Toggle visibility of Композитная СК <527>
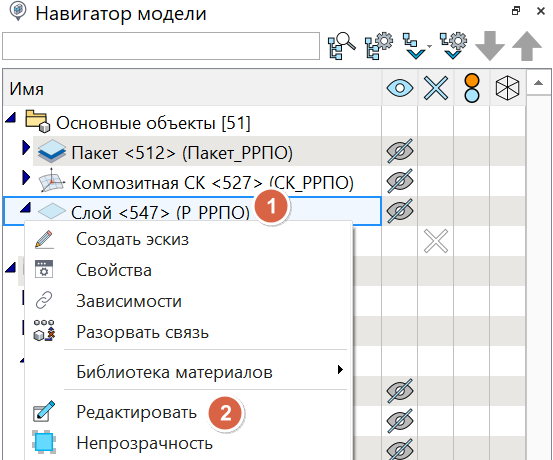The height and width of the screenshot is (460, 553). 400,181
